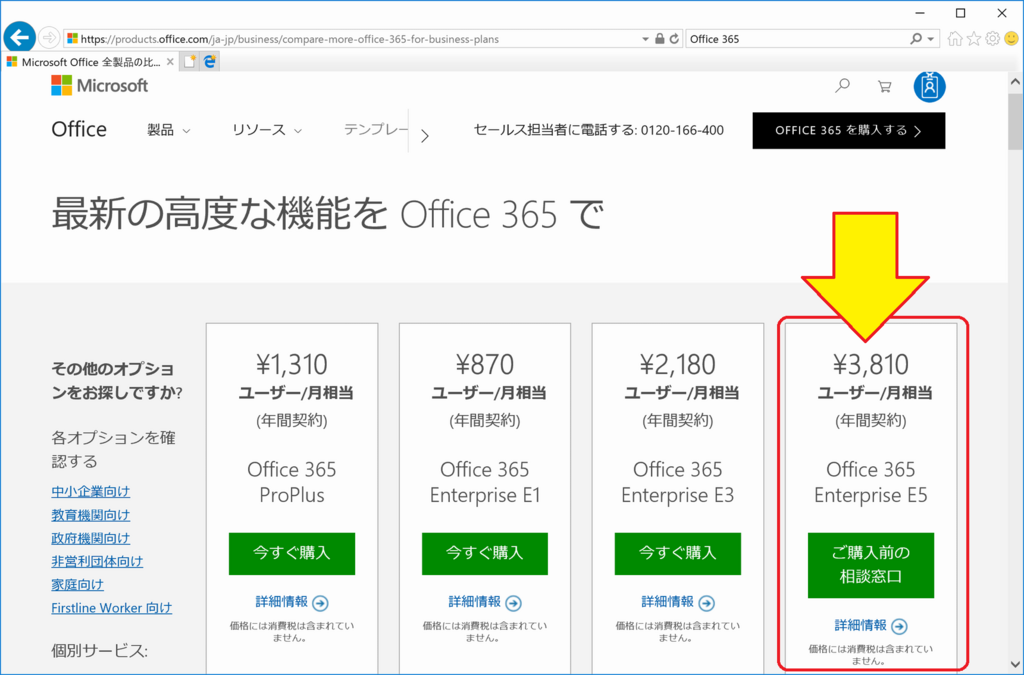Expand the 製品 menu

pyautogui.click(x=168, y=130)
